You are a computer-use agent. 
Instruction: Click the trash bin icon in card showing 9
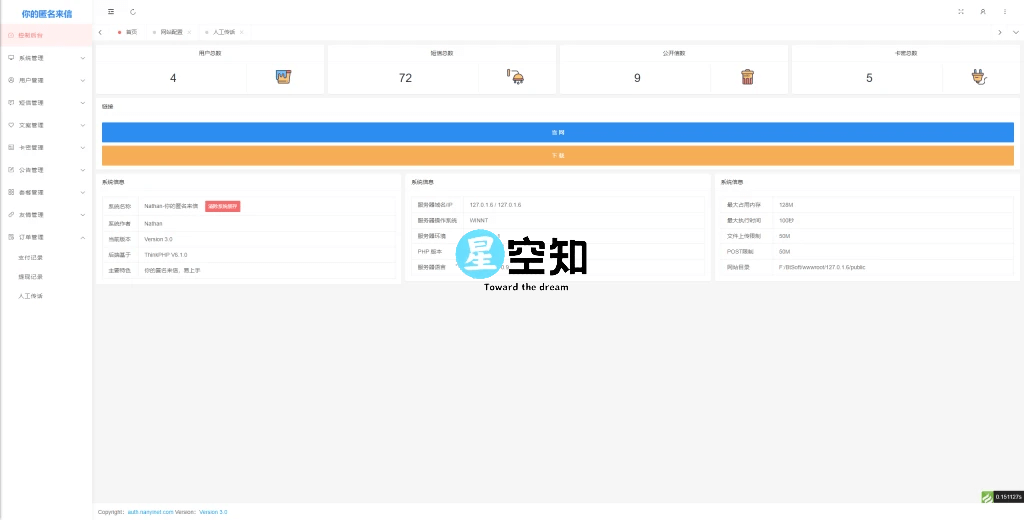(x=748, y=77)
